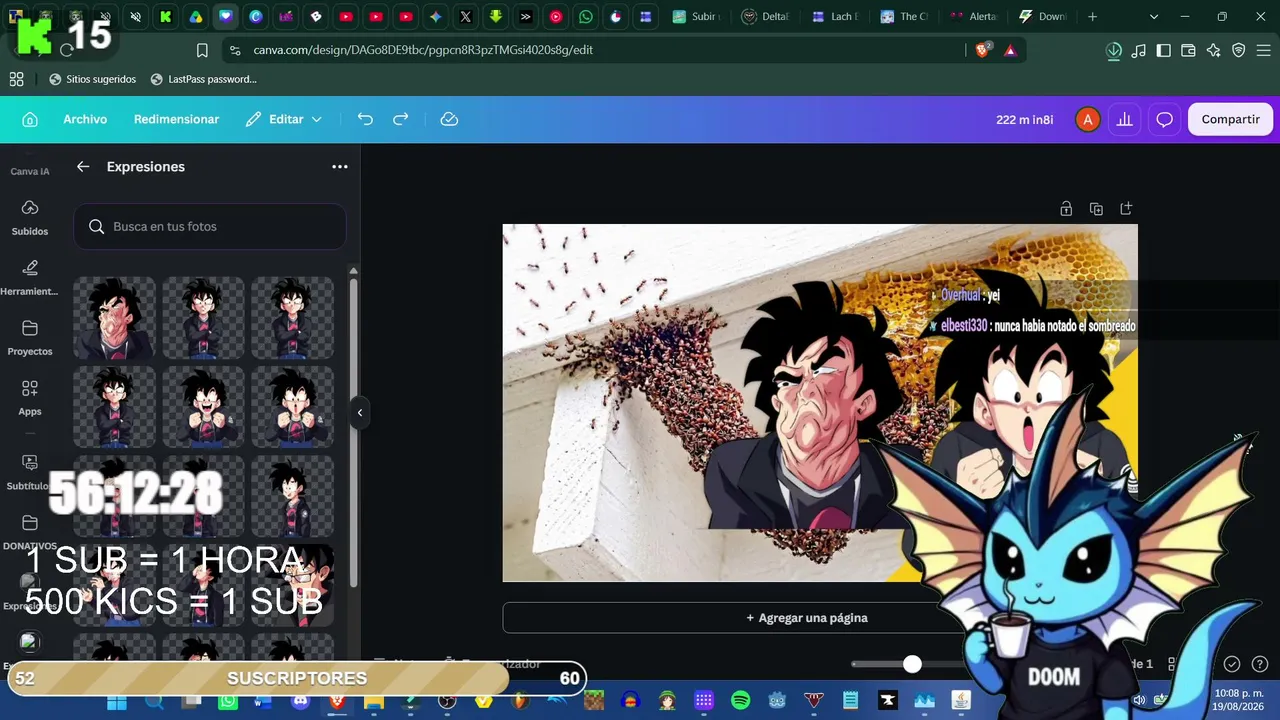Viewport: 1280px width, 720px height.
Task: Open the Herramientas sidebar tab
Action: point(30,276)
